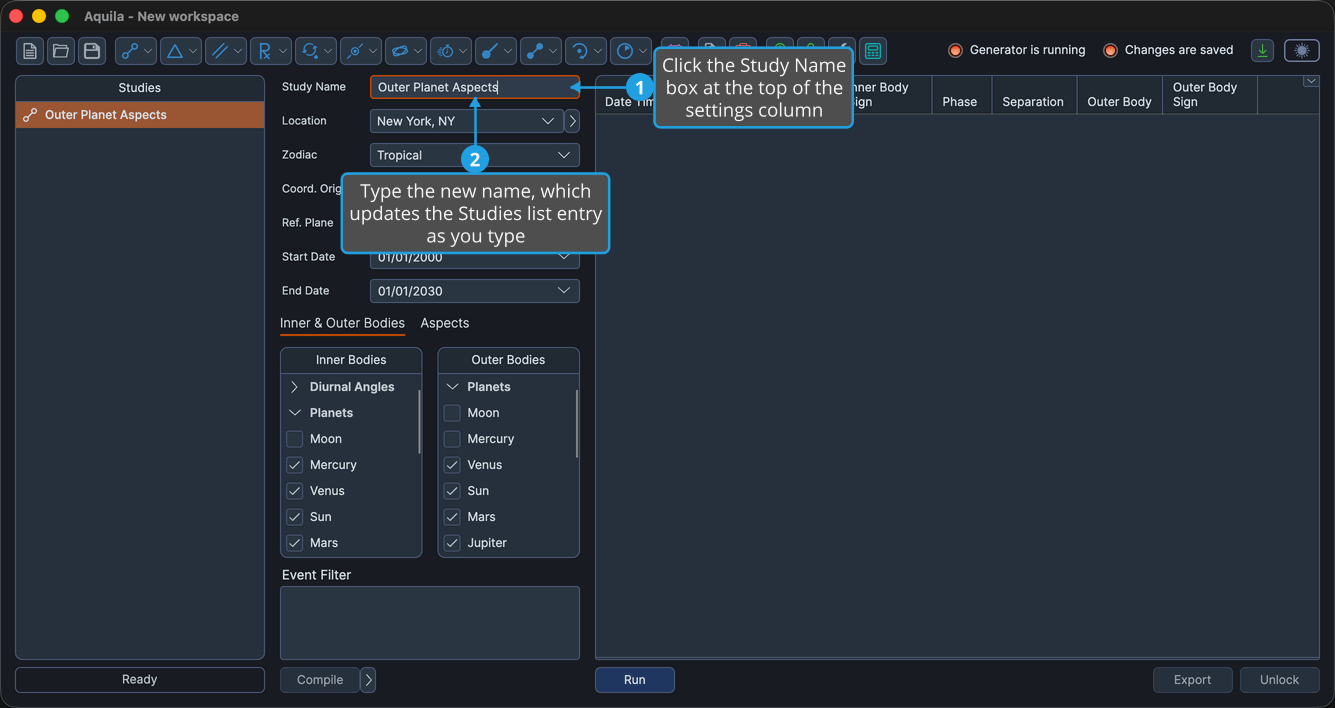Click the Outer Body Sign column header

pyautogui.click(x=1210, y=95)
